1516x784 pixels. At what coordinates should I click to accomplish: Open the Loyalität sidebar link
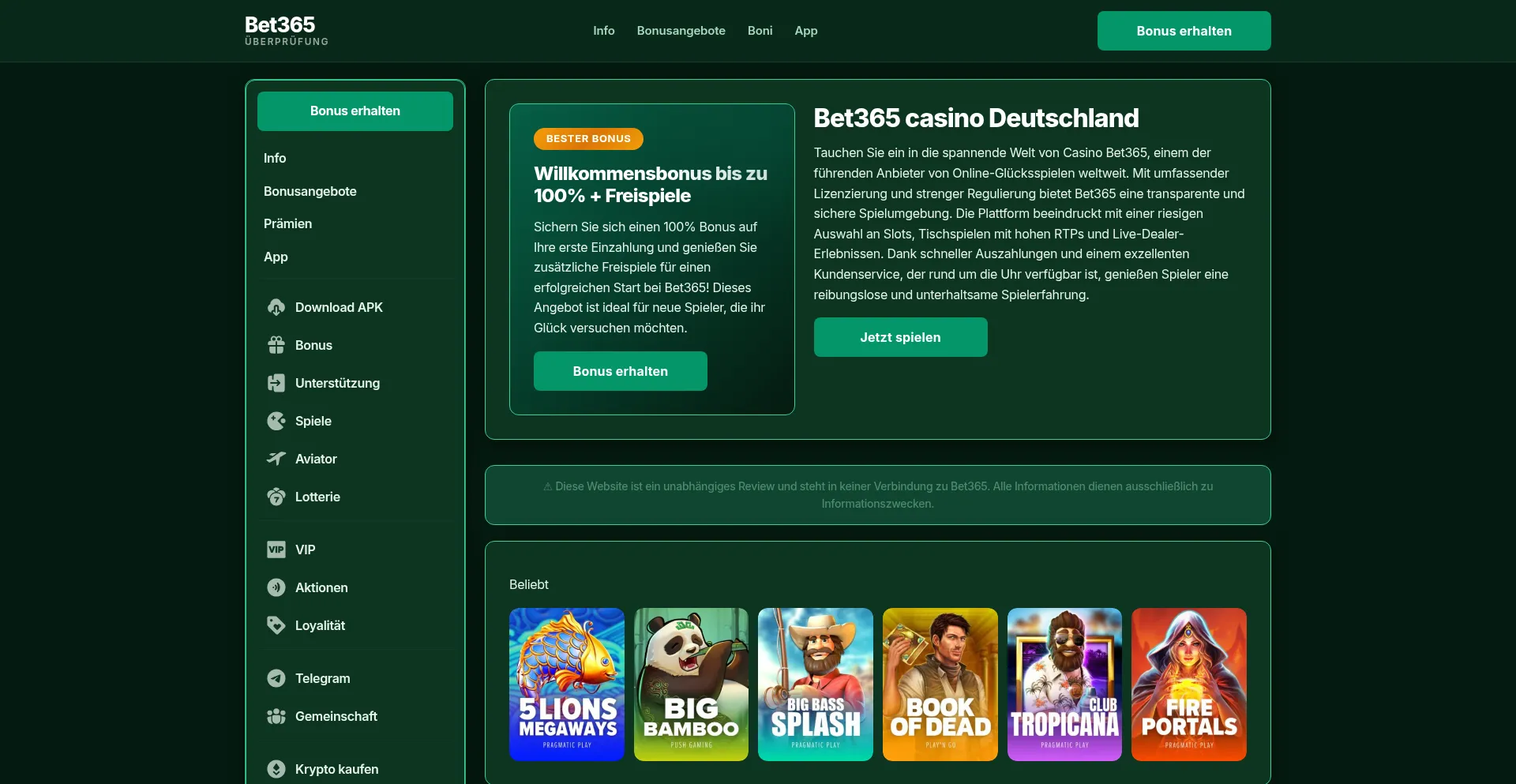(x=355, y=625)
